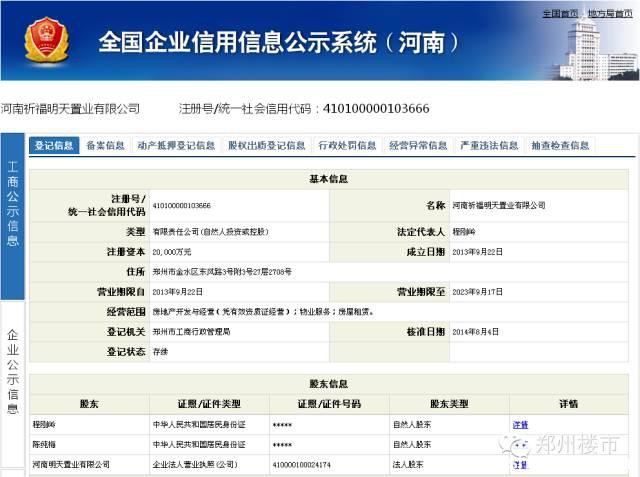640x477 pixels.
Task: Click the 详情 column header
Action: [568, 404]
